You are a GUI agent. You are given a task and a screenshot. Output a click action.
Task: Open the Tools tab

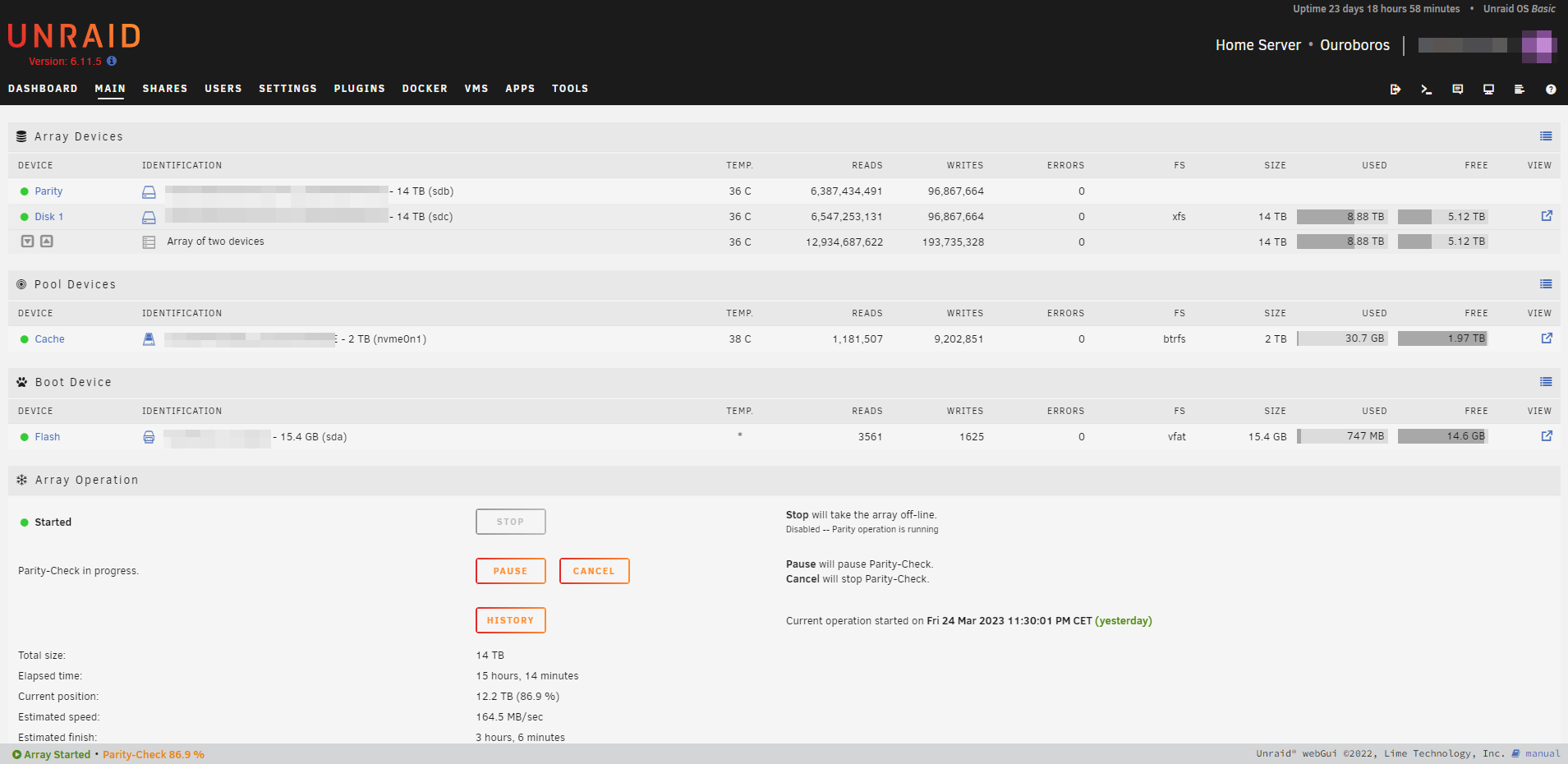pos(570,89)
